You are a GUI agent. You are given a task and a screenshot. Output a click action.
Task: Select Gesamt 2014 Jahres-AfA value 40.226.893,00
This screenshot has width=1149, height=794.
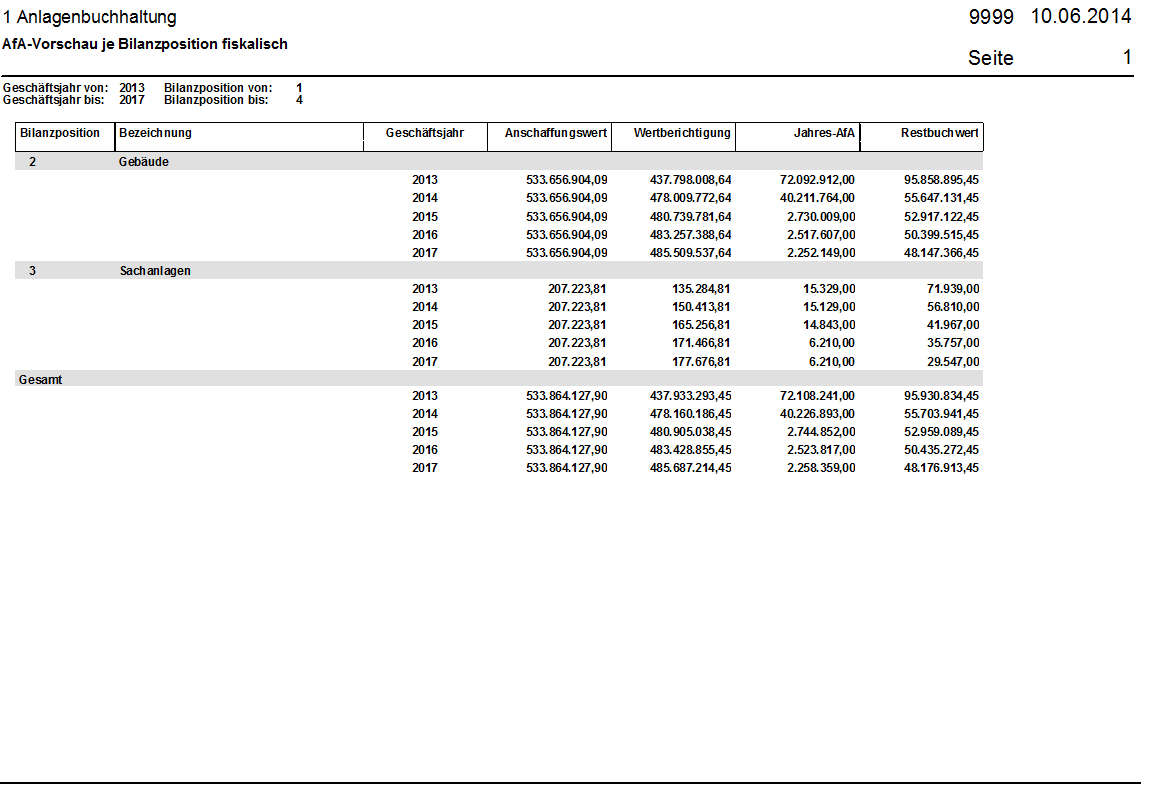tap(817, 414)
